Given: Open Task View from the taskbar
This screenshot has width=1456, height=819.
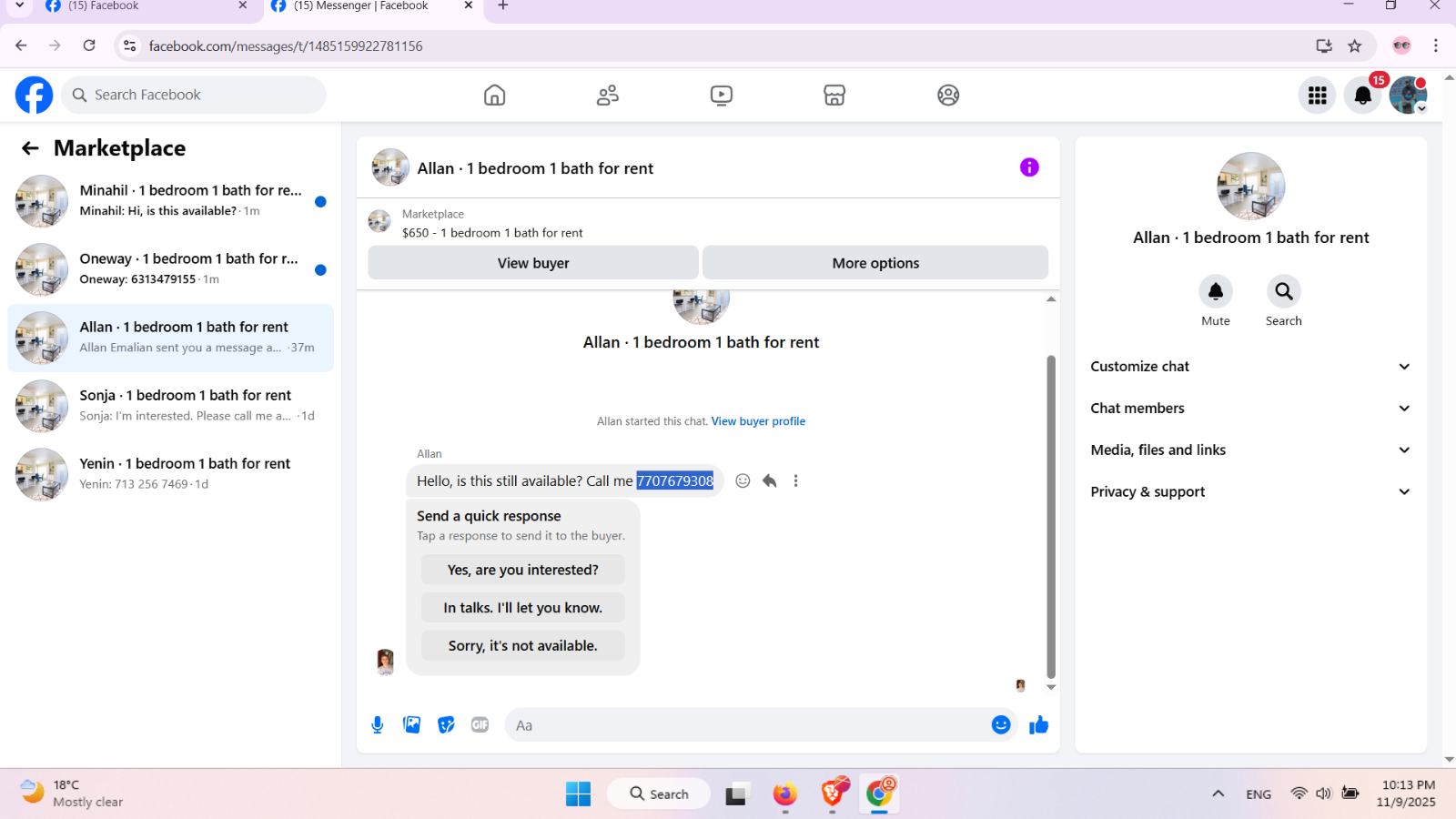Looking at the screenshot, I should [x=737, y=794].
